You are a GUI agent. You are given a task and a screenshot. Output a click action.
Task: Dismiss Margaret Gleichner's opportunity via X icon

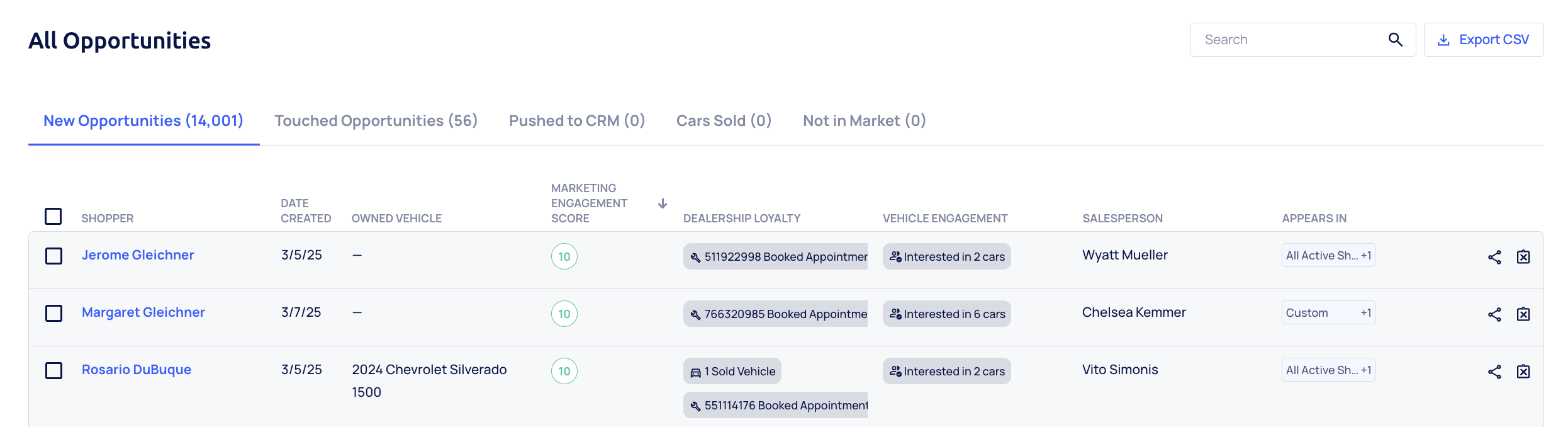tap(1523, 314)
